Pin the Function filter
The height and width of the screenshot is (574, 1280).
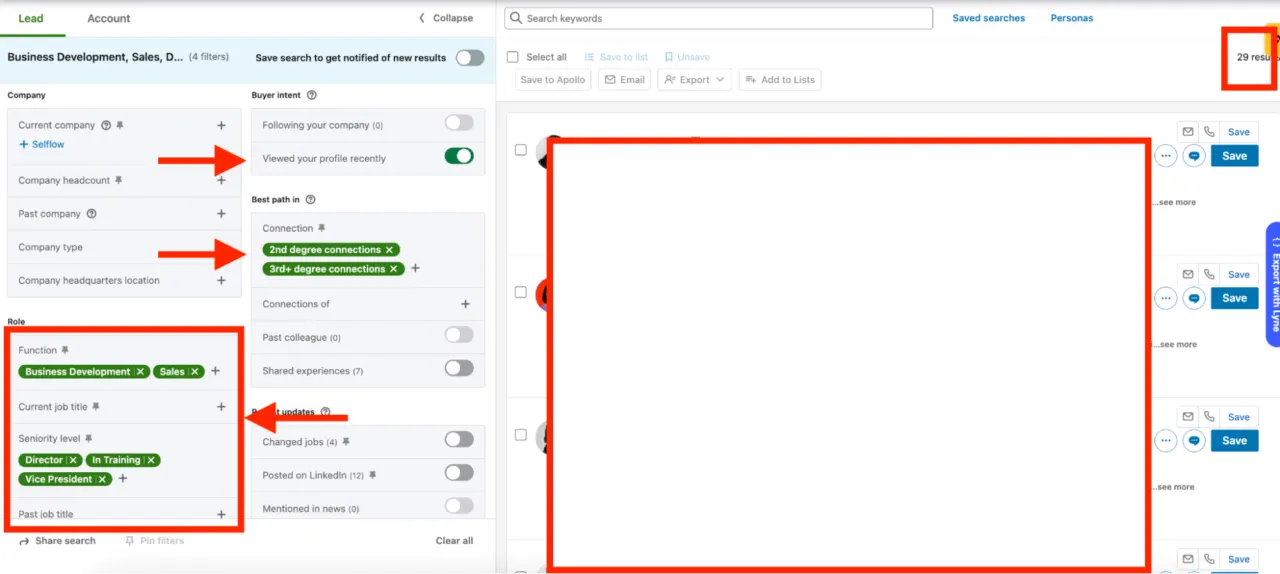[65, 351]
